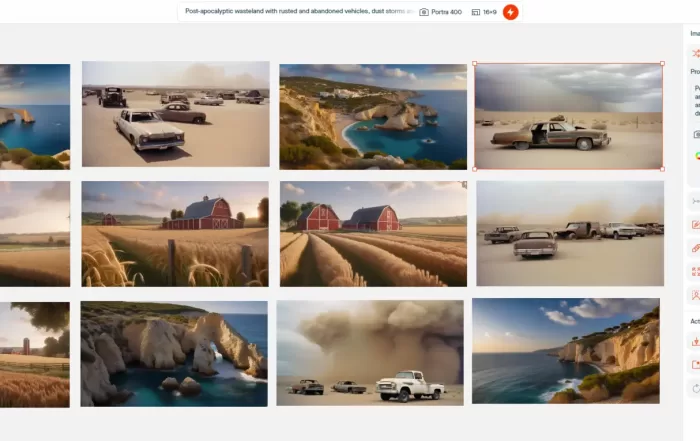Click the bottom-right handle of the selected image

pyautogui.click(x=662, y=169)
